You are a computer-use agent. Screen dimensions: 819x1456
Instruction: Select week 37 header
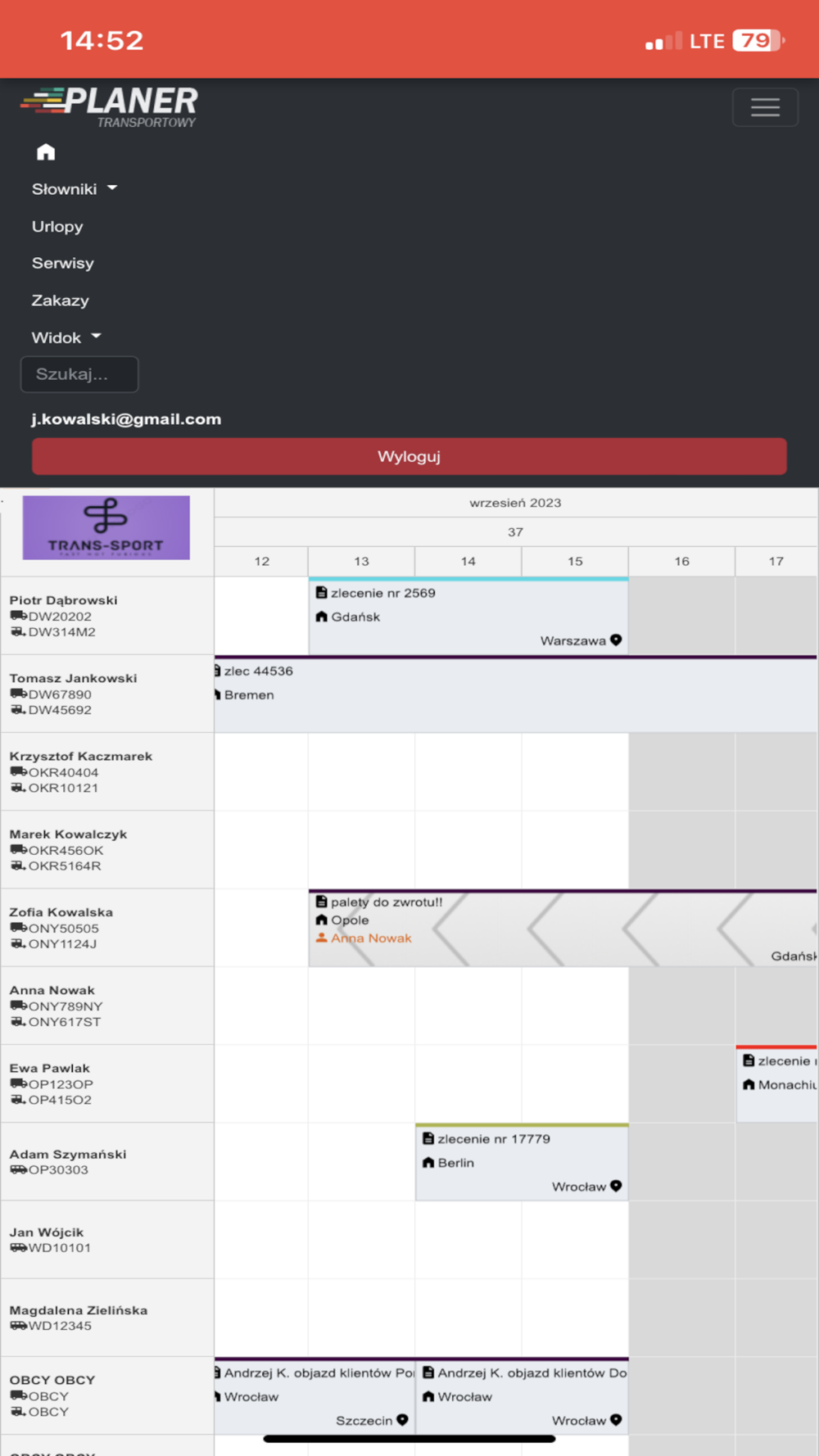tap(515, 531)
